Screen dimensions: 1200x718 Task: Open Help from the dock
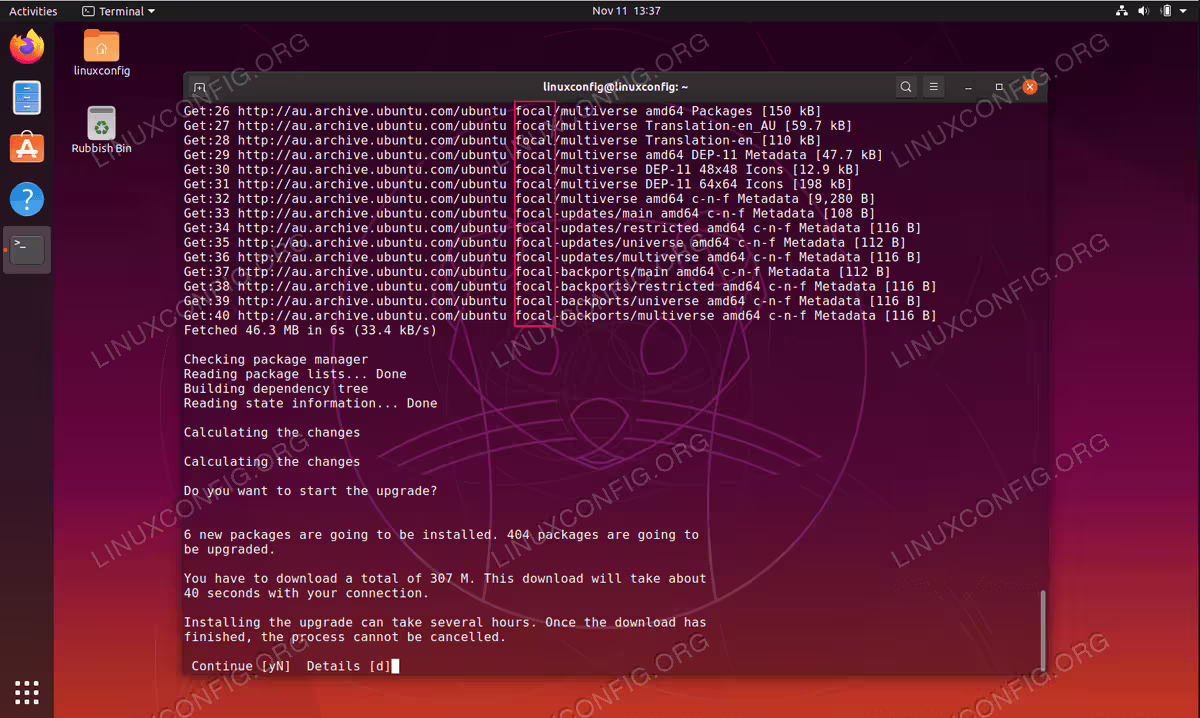(x=27, y=199)
